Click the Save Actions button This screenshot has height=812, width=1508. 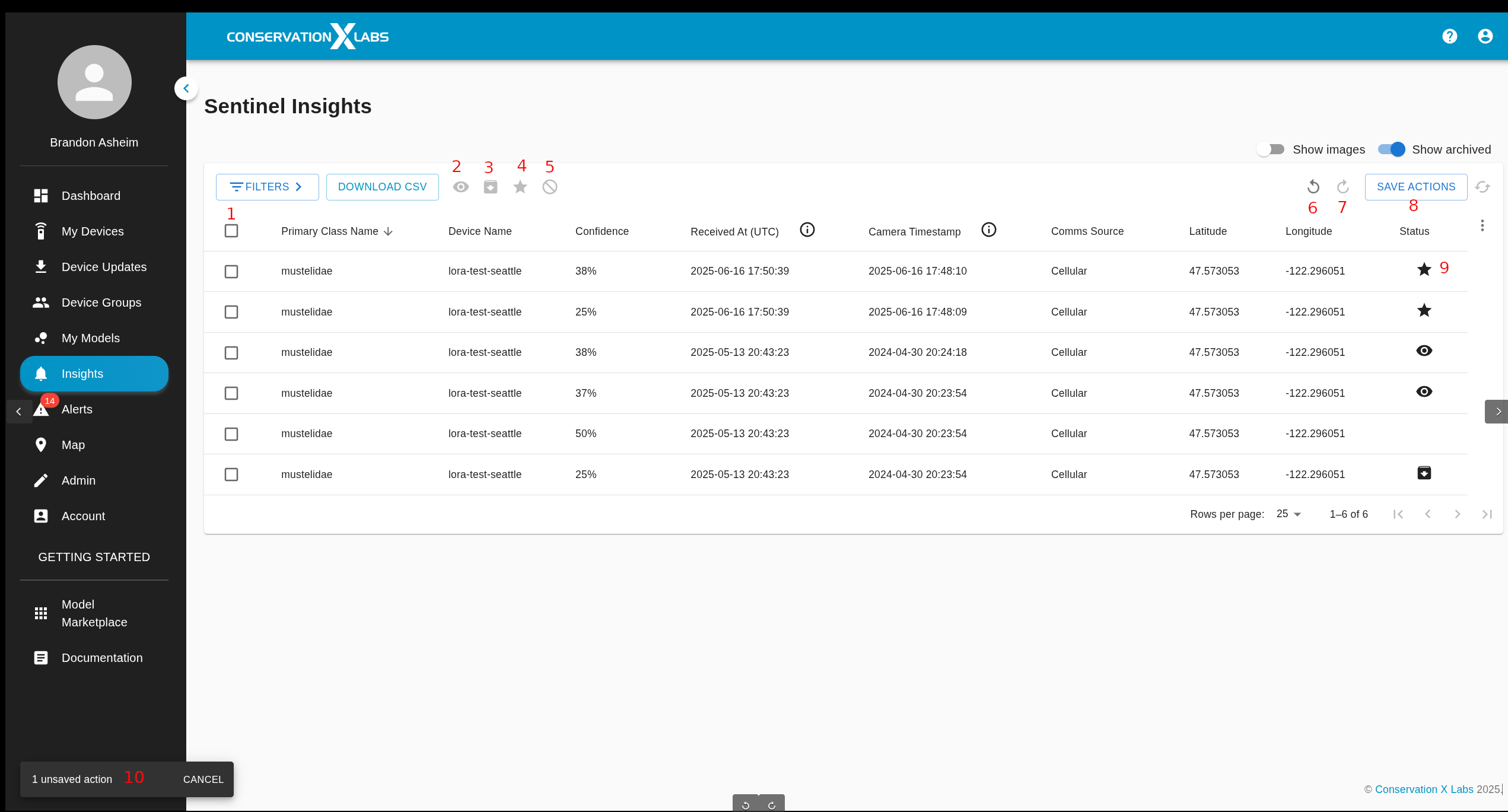click(x=1415, y=187)
